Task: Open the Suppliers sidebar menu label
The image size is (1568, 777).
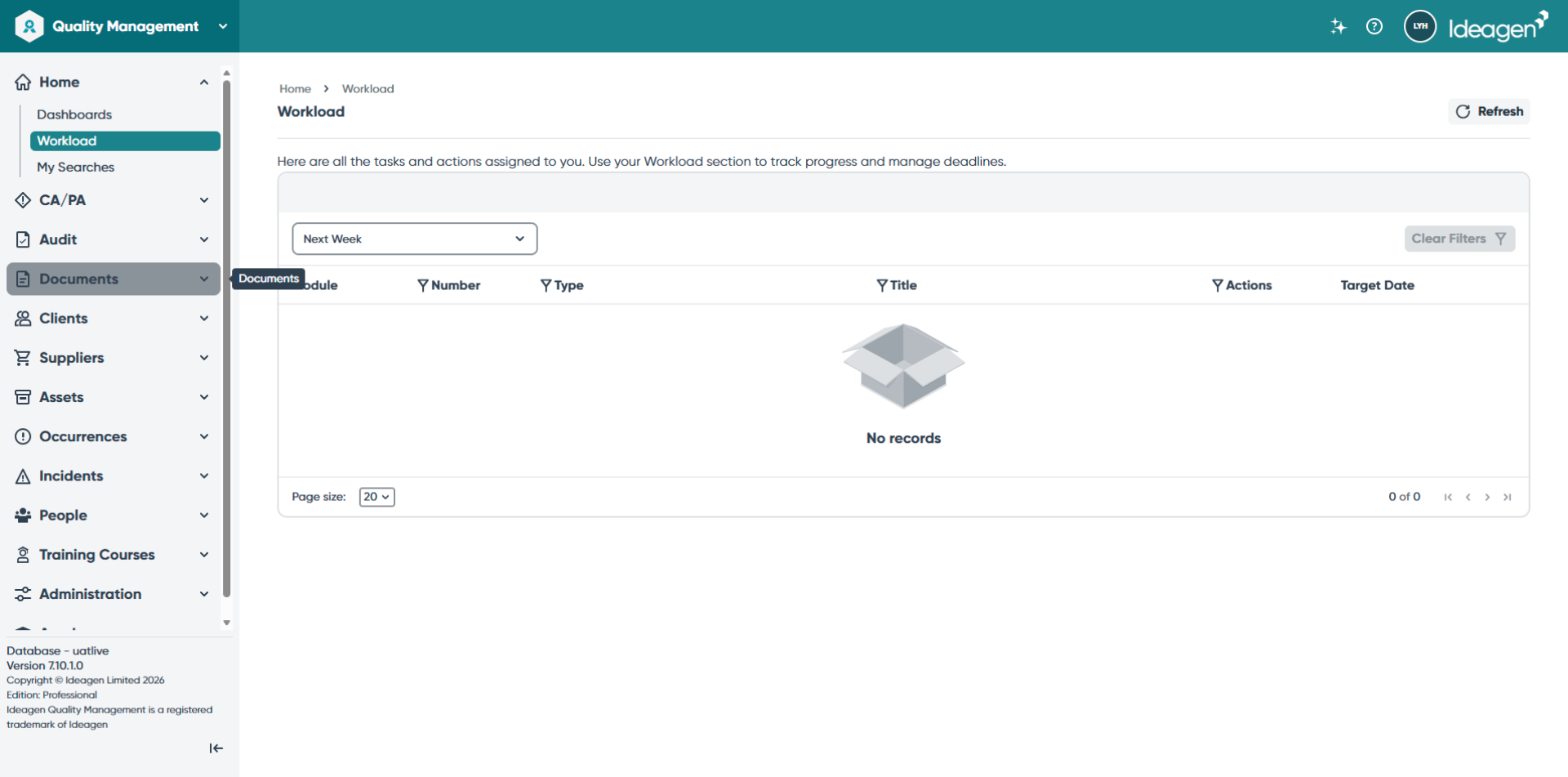Action: (72, 358)
